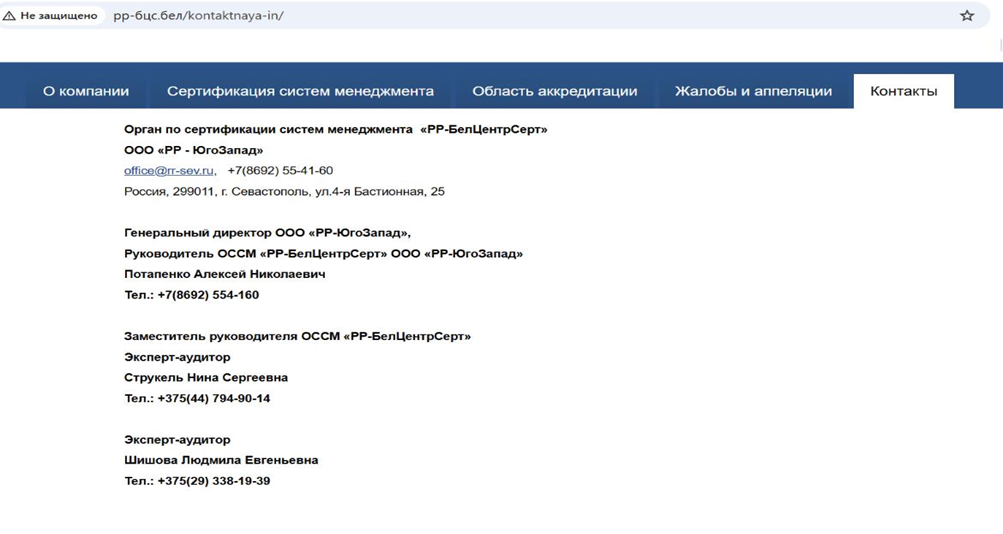Select the active «Контакты» tab
This screenshot has width=1003, height=534.
(903, 91)
